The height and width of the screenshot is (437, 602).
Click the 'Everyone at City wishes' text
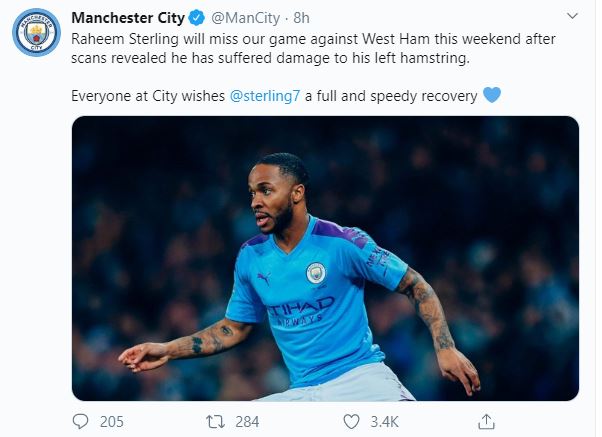coord(148,96)
